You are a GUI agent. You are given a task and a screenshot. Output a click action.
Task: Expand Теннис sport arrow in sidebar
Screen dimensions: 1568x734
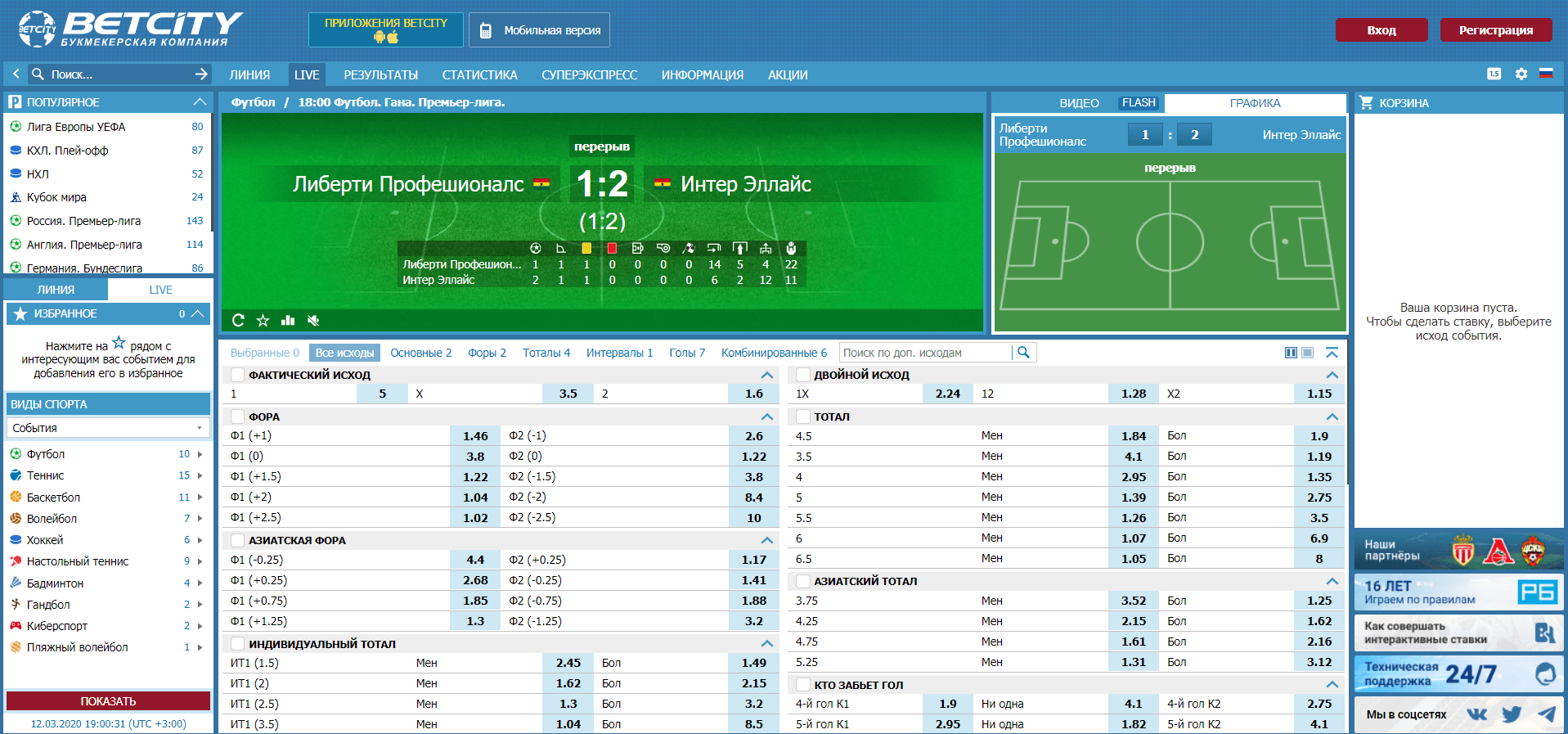coord(200,475)
